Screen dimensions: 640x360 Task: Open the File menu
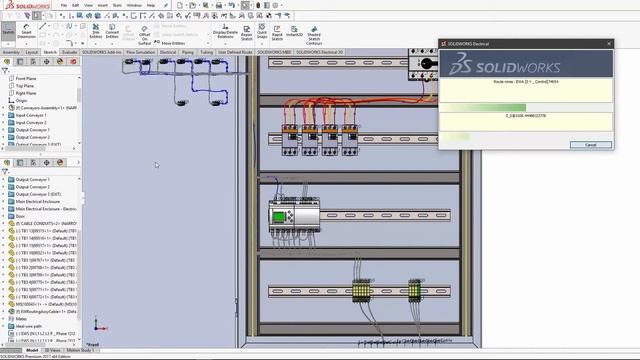pyautogui.click(x=64, y=6)
